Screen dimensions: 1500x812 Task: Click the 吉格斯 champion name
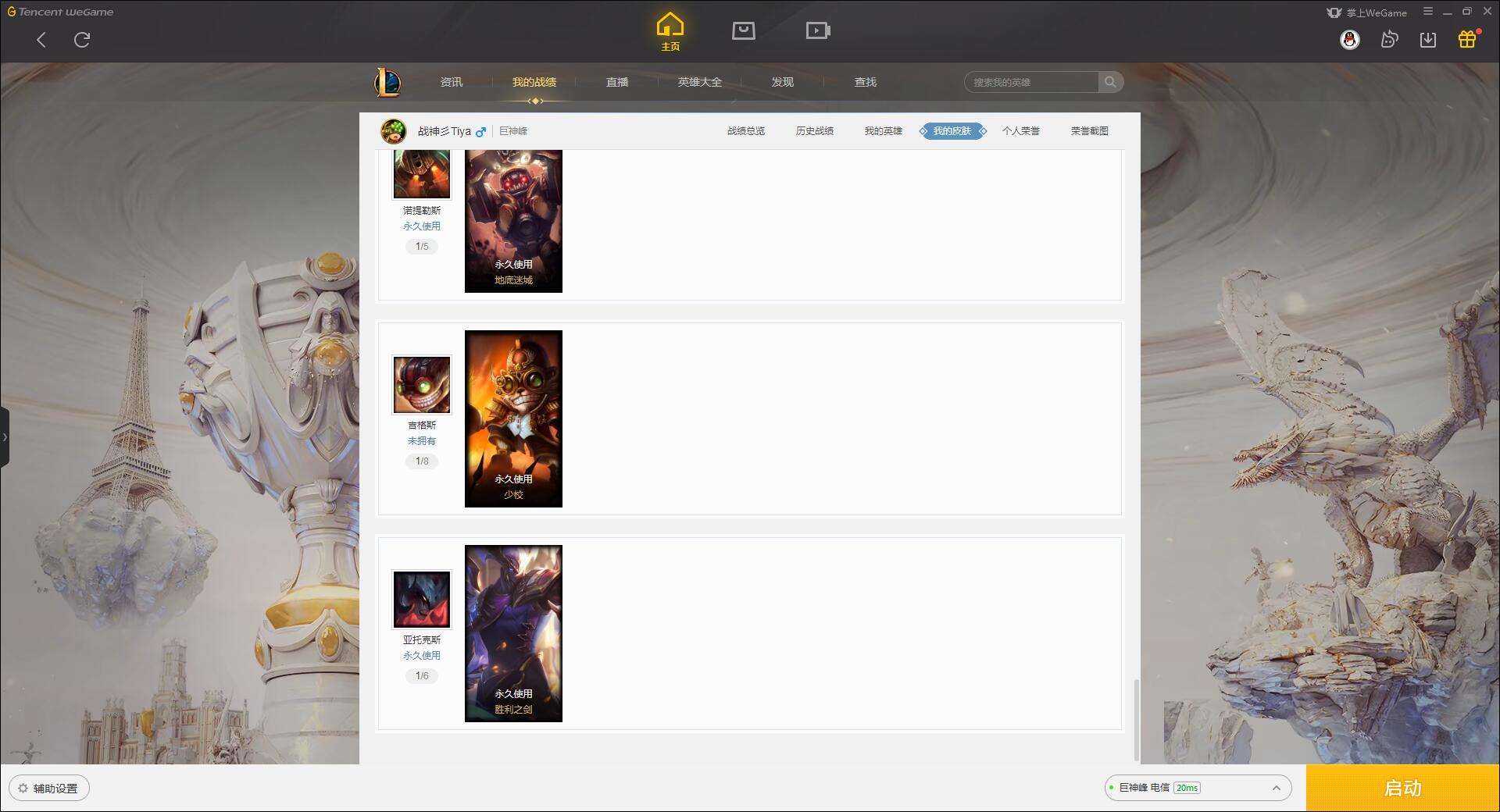[x=422, y=426]
